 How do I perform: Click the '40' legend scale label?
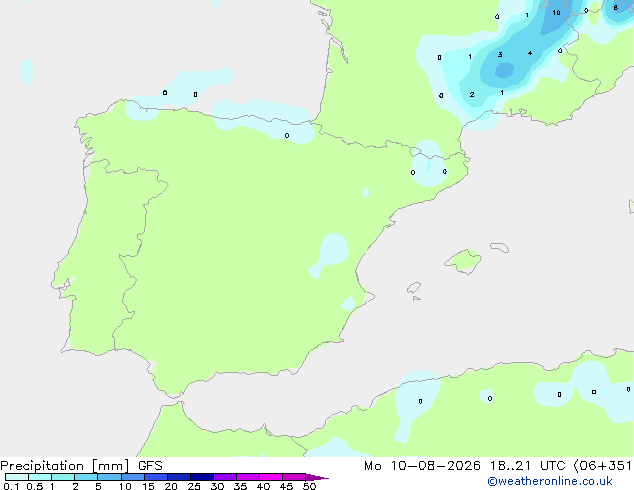pos(263,486)
